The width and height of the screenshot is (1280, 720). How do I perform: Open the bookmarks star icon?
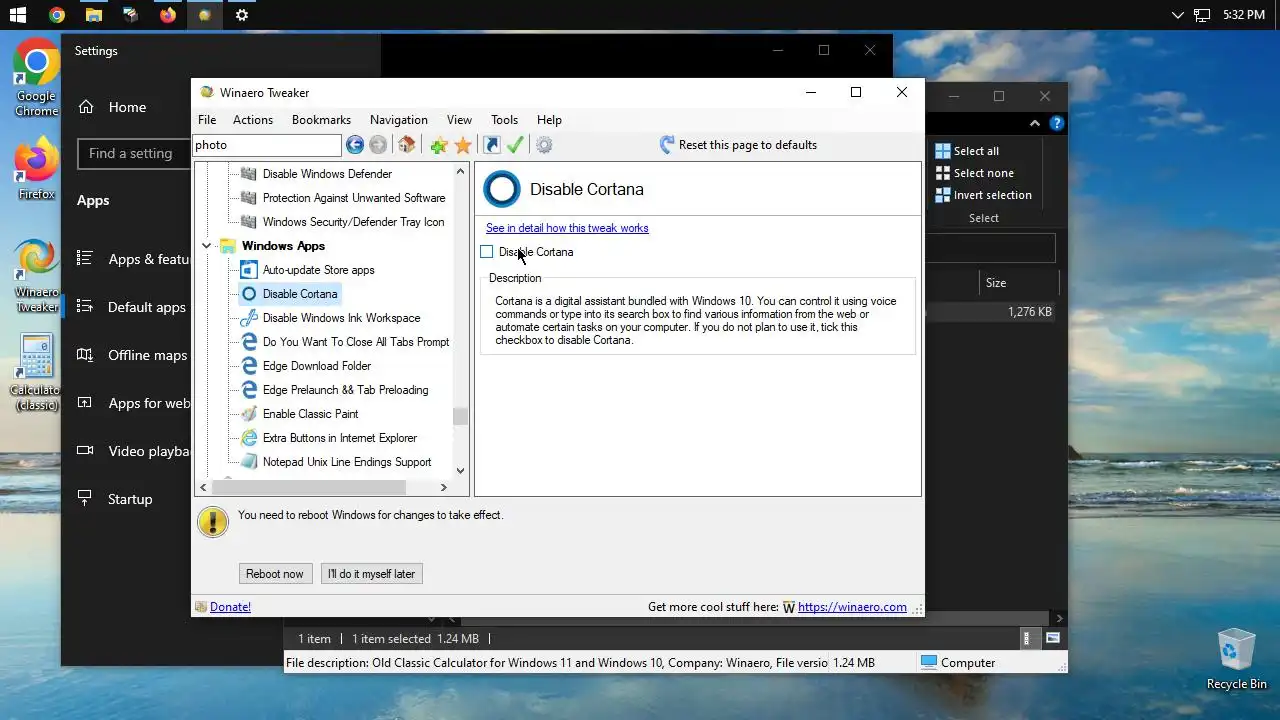point(463,145)
